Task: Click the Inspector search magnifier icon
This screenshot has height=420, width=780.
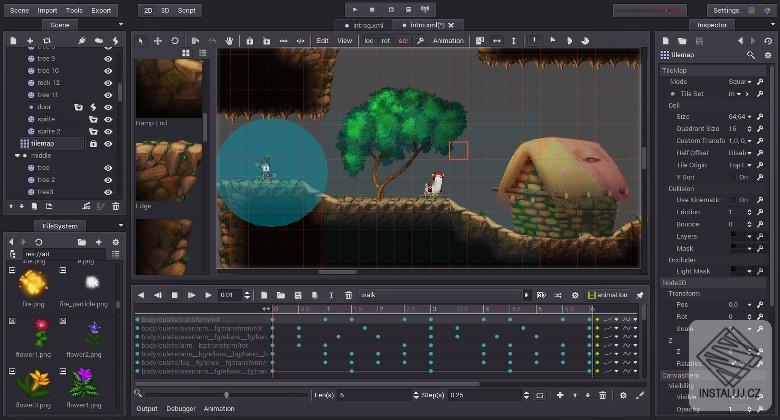Action: (x=751, y=55)
